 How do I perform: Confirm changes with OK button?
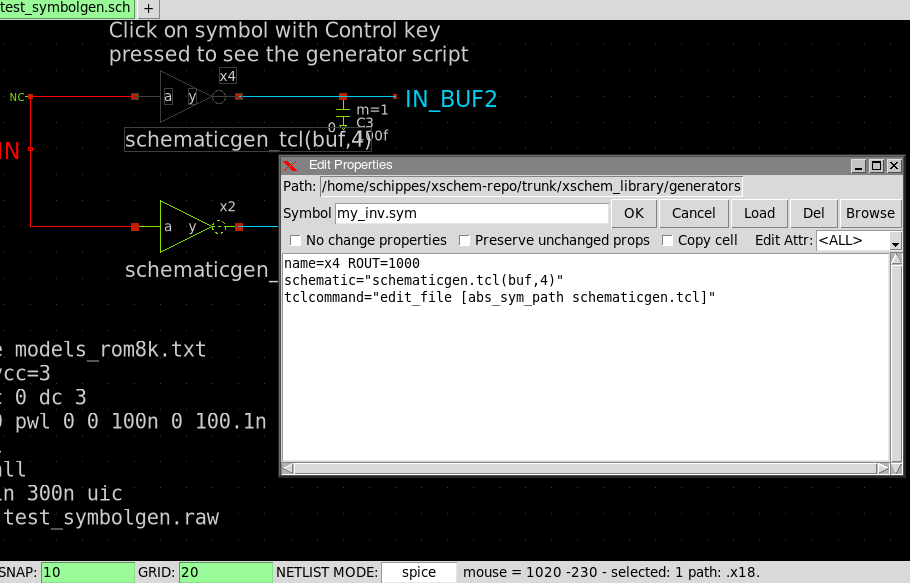click(x=634, y=213)
